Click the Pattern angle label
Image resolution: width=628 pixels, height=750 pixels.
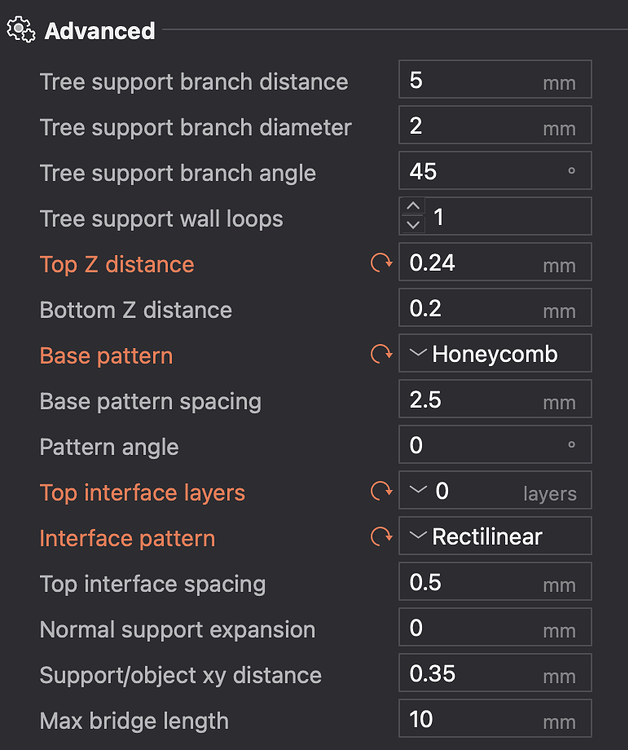[109, 448]
